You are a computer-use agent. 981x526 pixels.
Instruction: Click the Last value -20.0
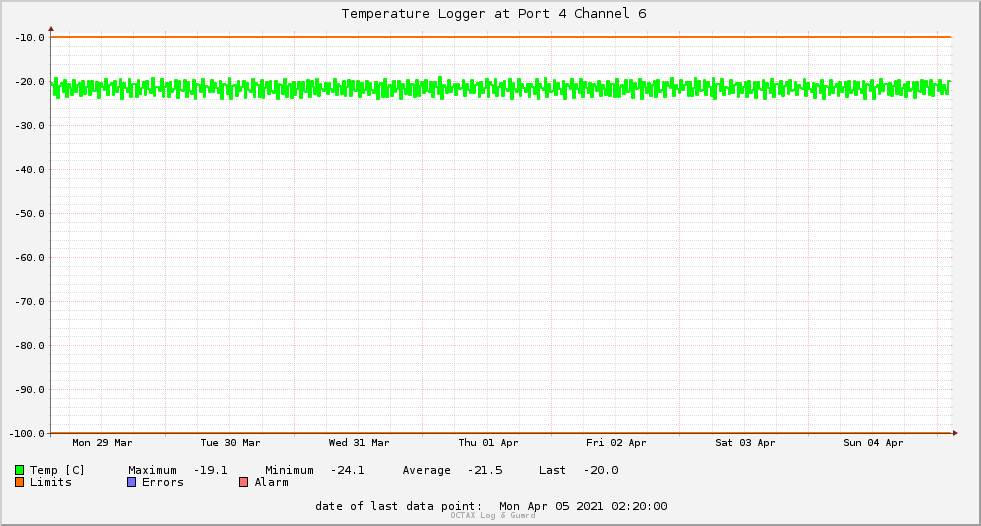[601, 470]
